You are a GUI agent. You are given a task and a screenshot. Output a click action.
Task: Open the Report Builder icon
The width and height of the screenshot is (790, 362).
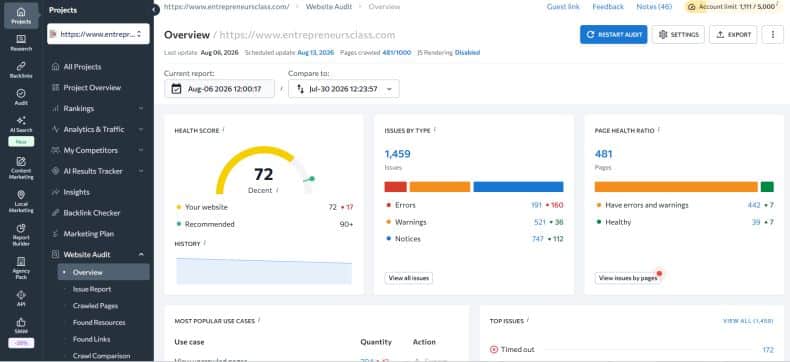21,235
